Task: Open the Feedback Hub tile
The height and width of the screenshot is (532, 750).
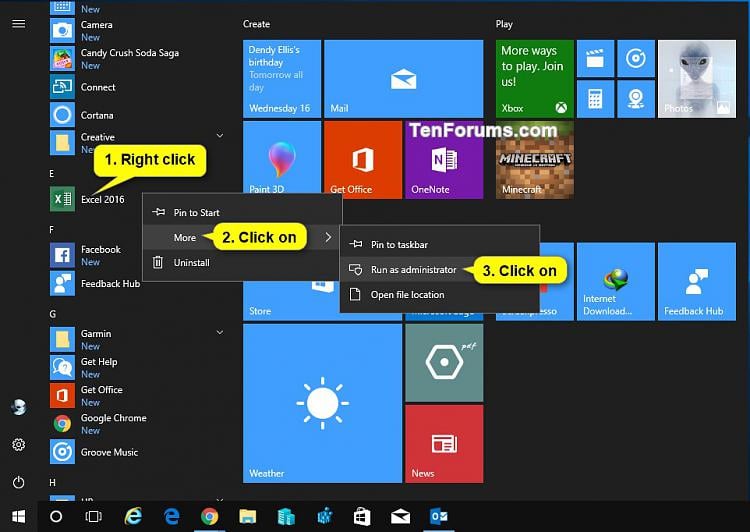Action: (697, 281)
